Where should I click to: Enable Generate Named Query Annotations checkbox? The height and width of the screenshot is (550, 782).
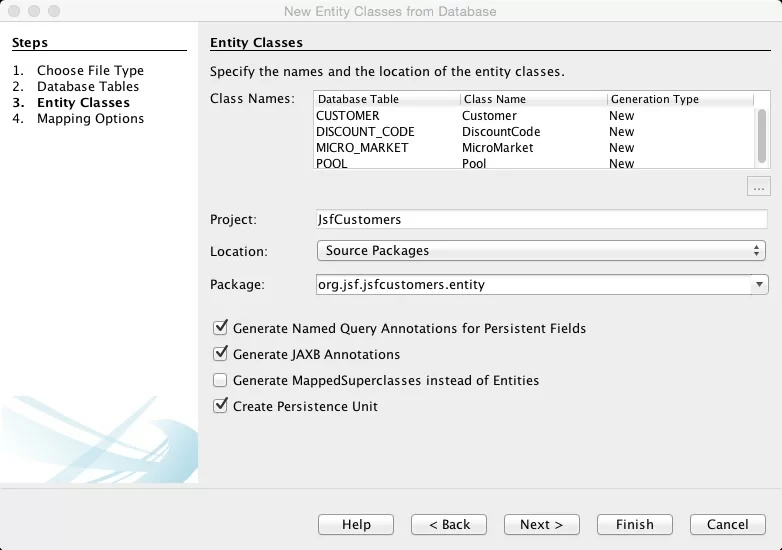220,328
